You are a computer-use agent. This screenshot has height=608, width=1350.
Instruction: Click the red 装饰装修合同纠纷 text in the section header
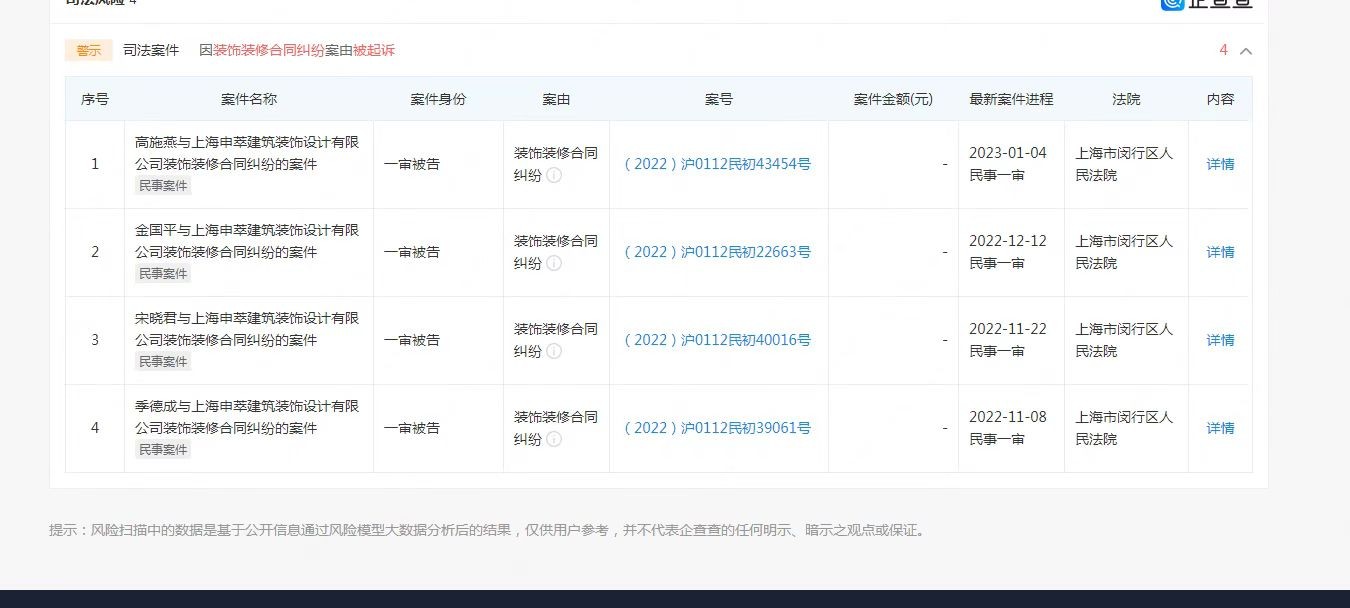tap(269, 50)
